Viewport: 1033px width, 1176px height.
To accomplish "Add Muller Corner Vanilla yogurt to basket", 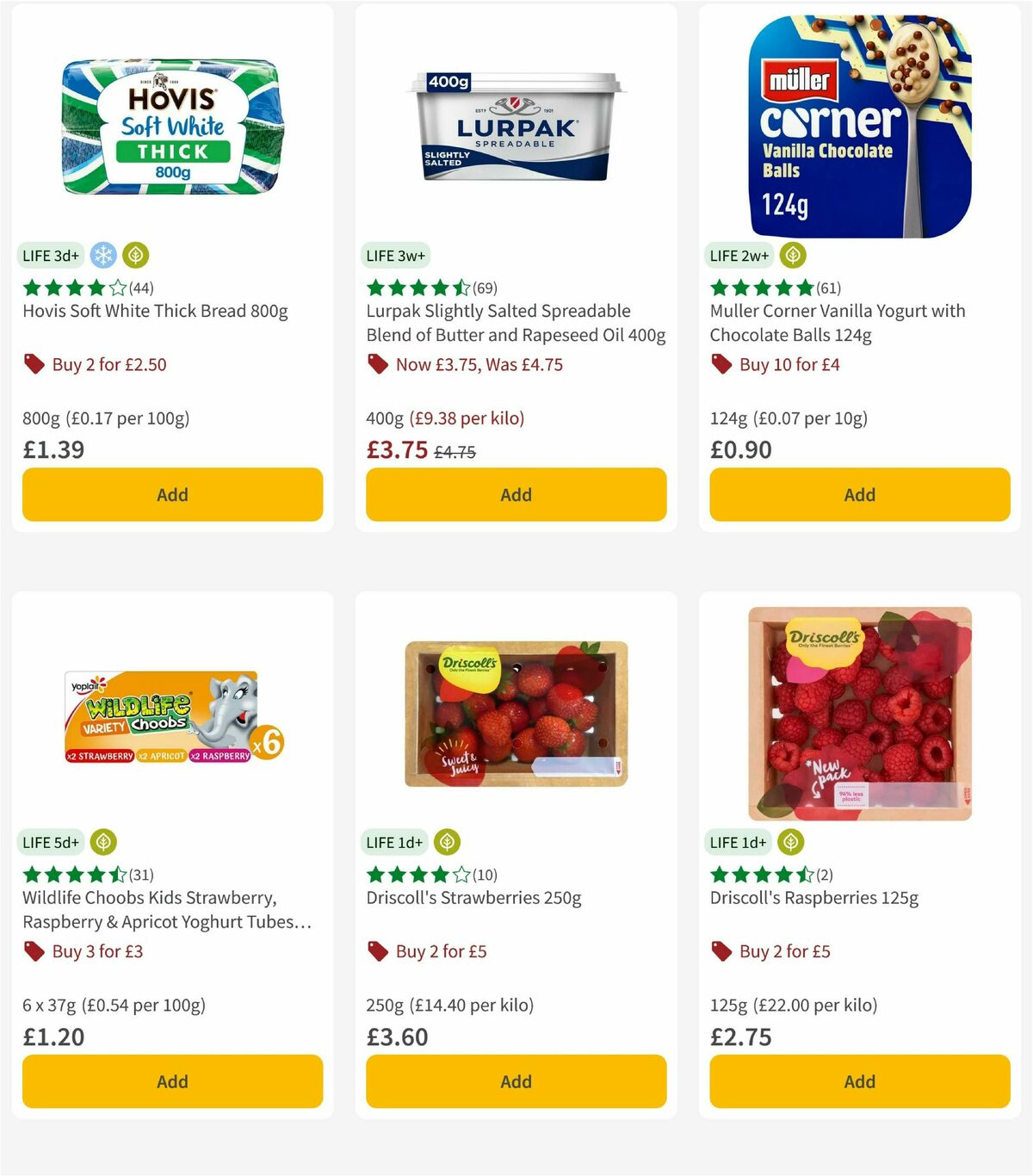I will [859, 495].
